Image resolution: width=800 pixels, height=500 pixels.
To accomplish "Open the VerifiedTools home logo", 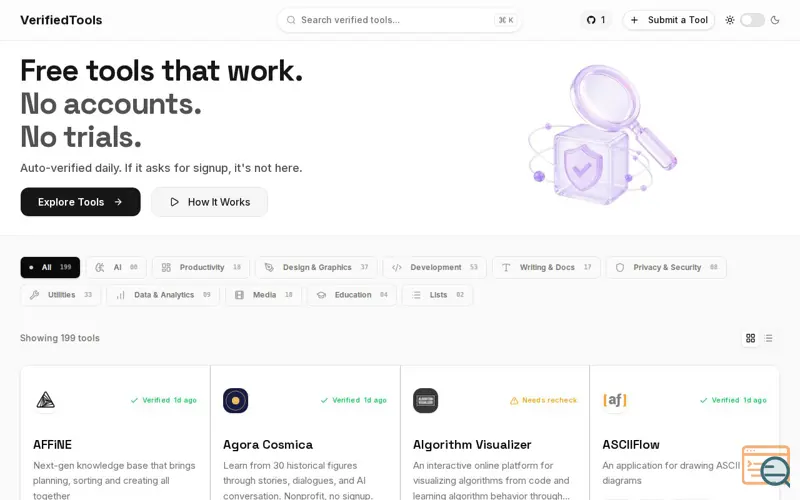I will [61, 20].
